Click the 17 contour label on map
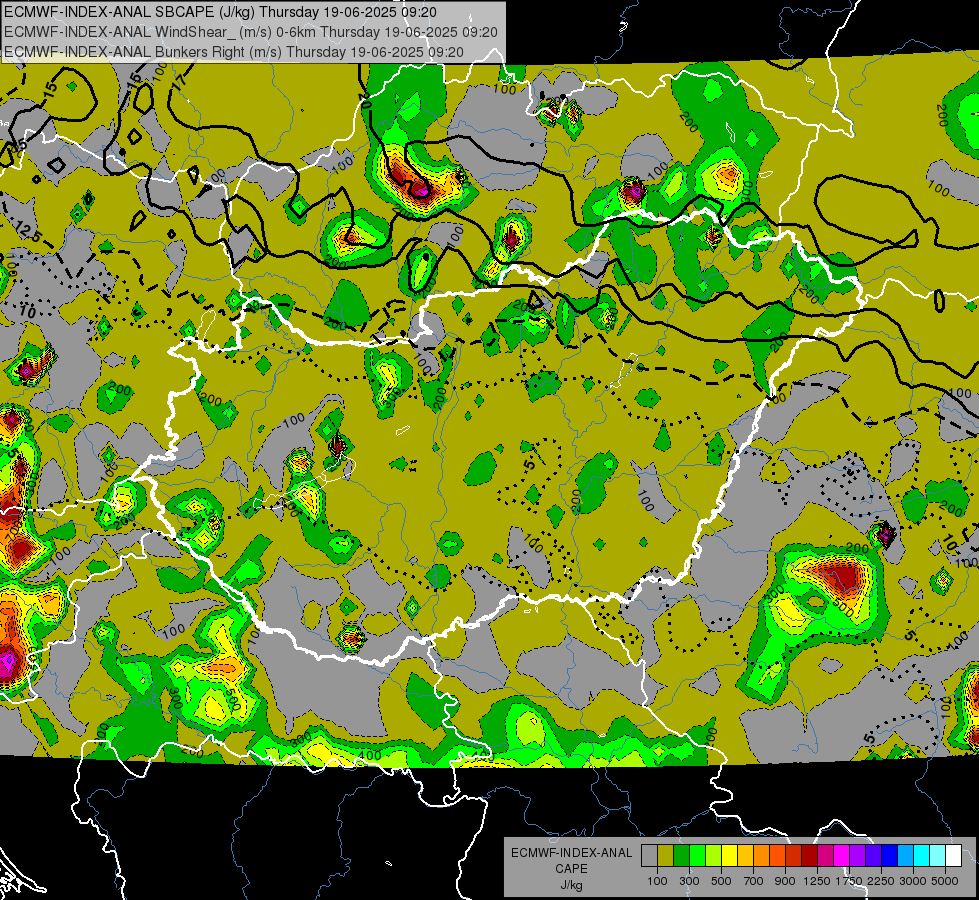979x900 pixels. (x=180, y=82)
